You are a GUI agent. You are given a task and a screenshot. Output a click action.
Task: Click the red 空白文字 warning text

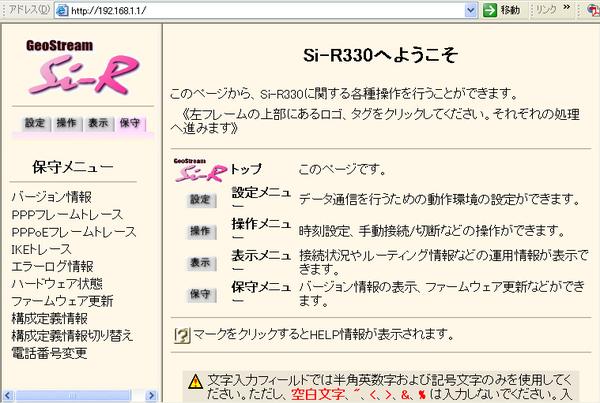[x=318, y=394]
